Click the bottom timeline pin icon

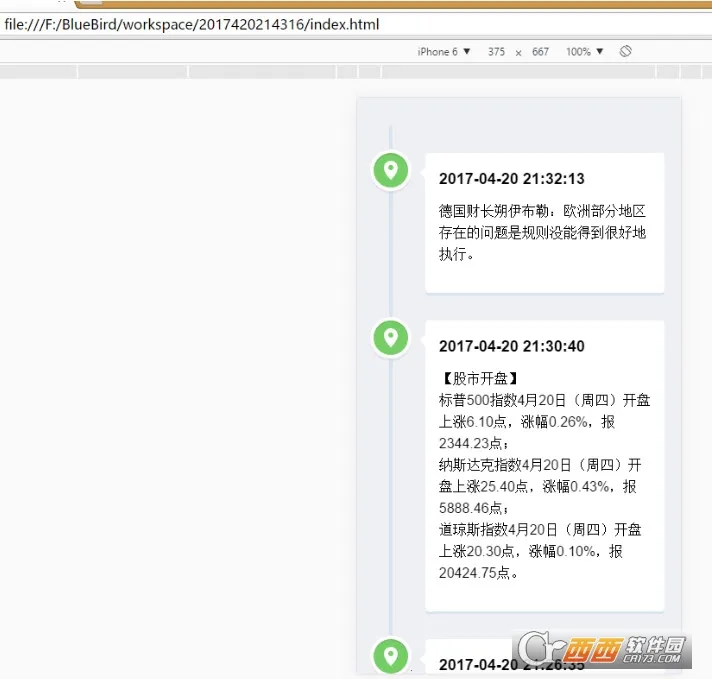point(390,656)
